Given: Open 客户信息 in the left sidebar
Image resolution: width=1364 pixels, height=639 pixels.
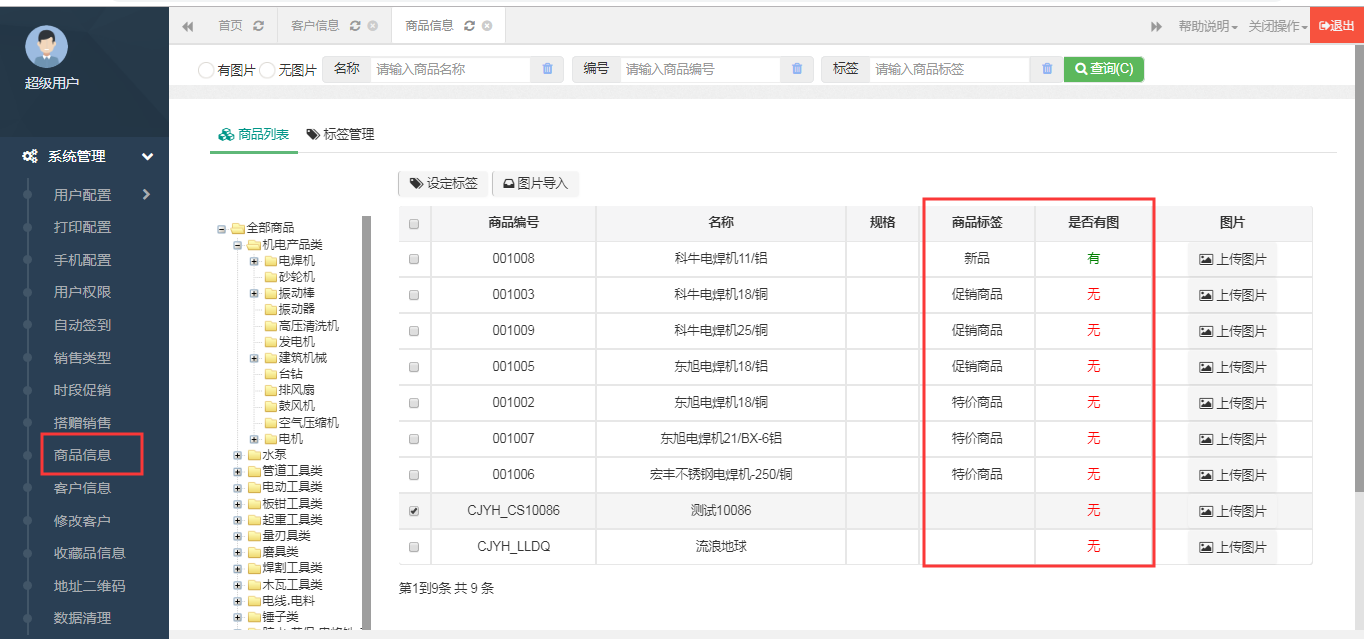Looking at the screenshot, I should coord(82,488).
